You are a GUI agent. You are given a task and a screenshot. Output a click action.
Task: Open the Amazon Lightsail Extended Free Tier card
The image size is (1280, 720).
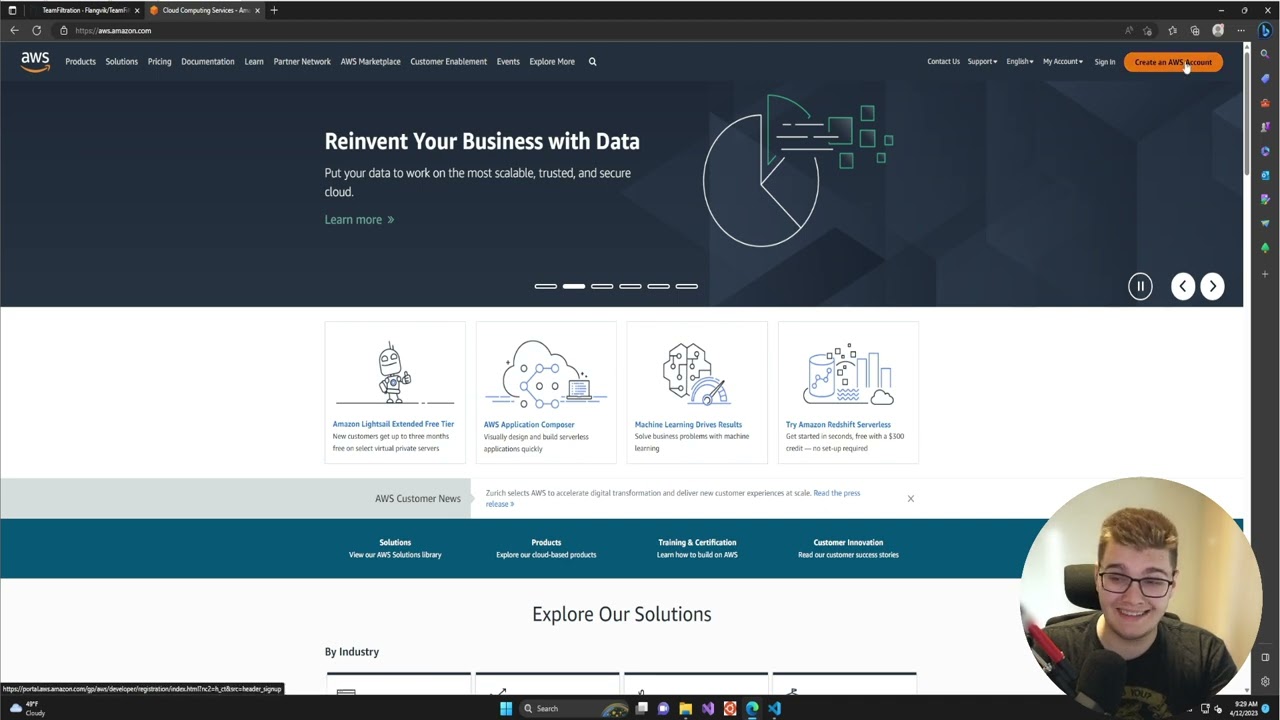(x=395, y=392)
